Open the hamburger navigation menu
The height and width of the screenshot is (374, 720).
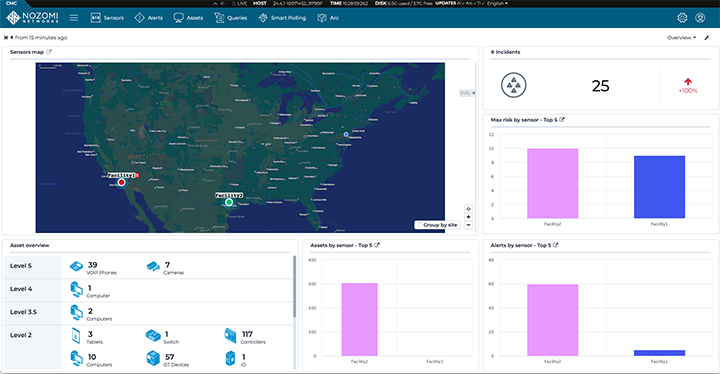73,18
